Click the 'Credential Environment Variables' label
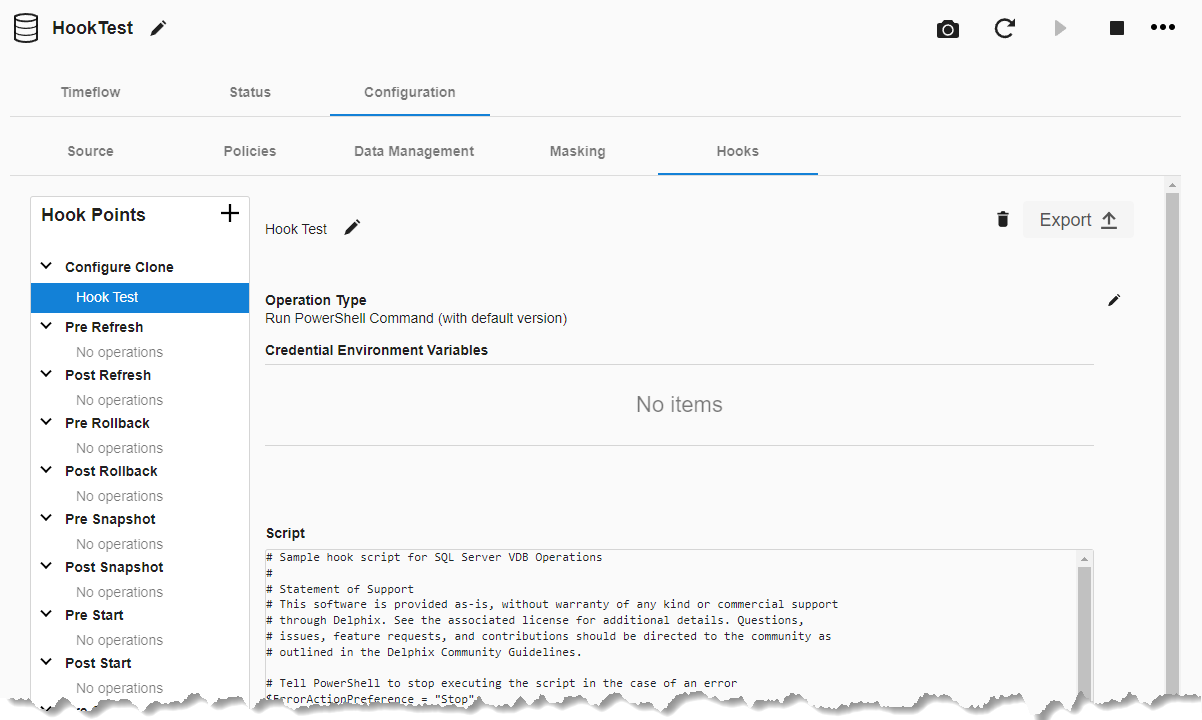The image size is (1202, 720). [x=376, y=350]
